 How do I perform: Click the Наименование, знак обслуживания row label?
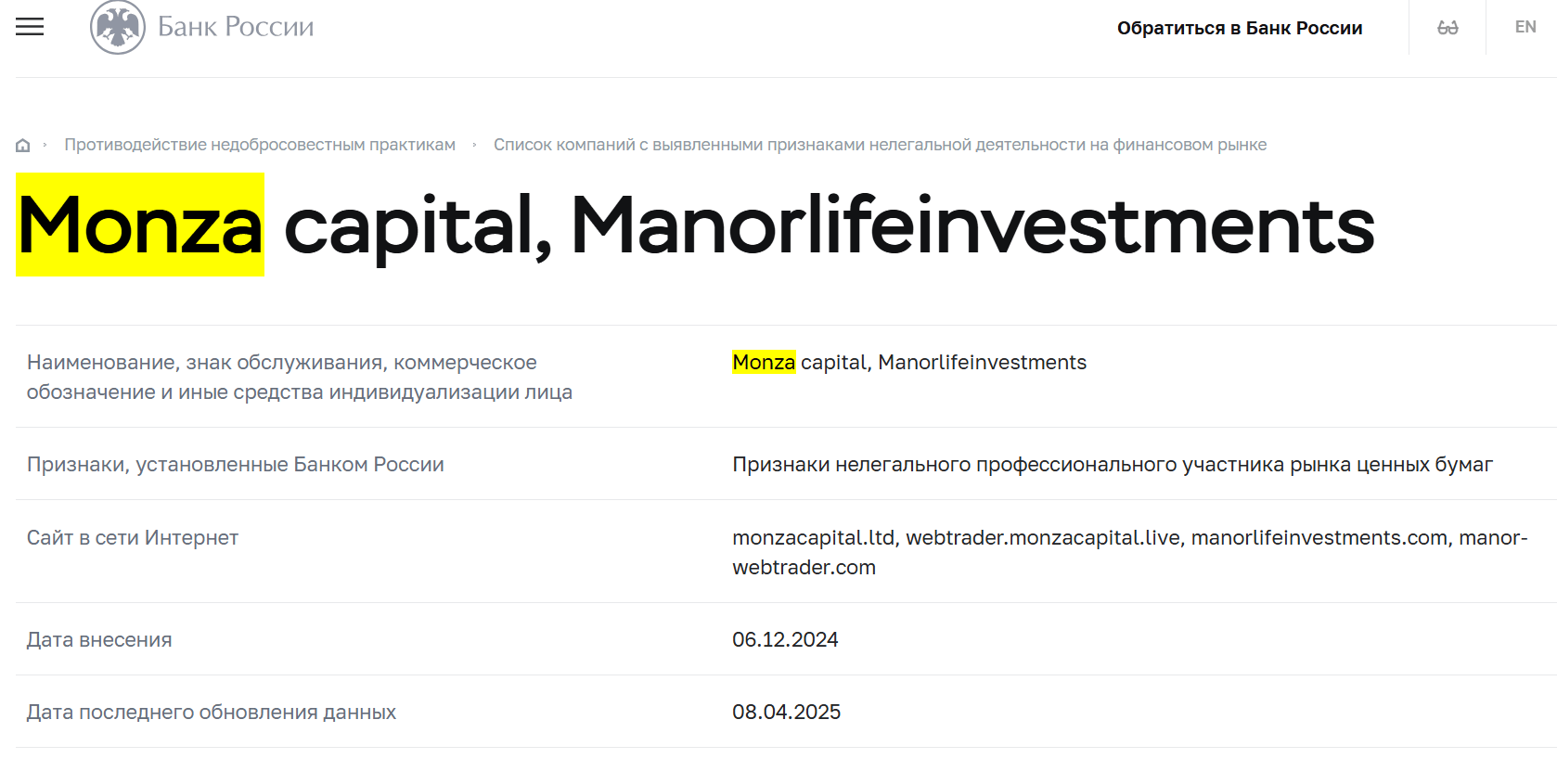pos(300,377)
